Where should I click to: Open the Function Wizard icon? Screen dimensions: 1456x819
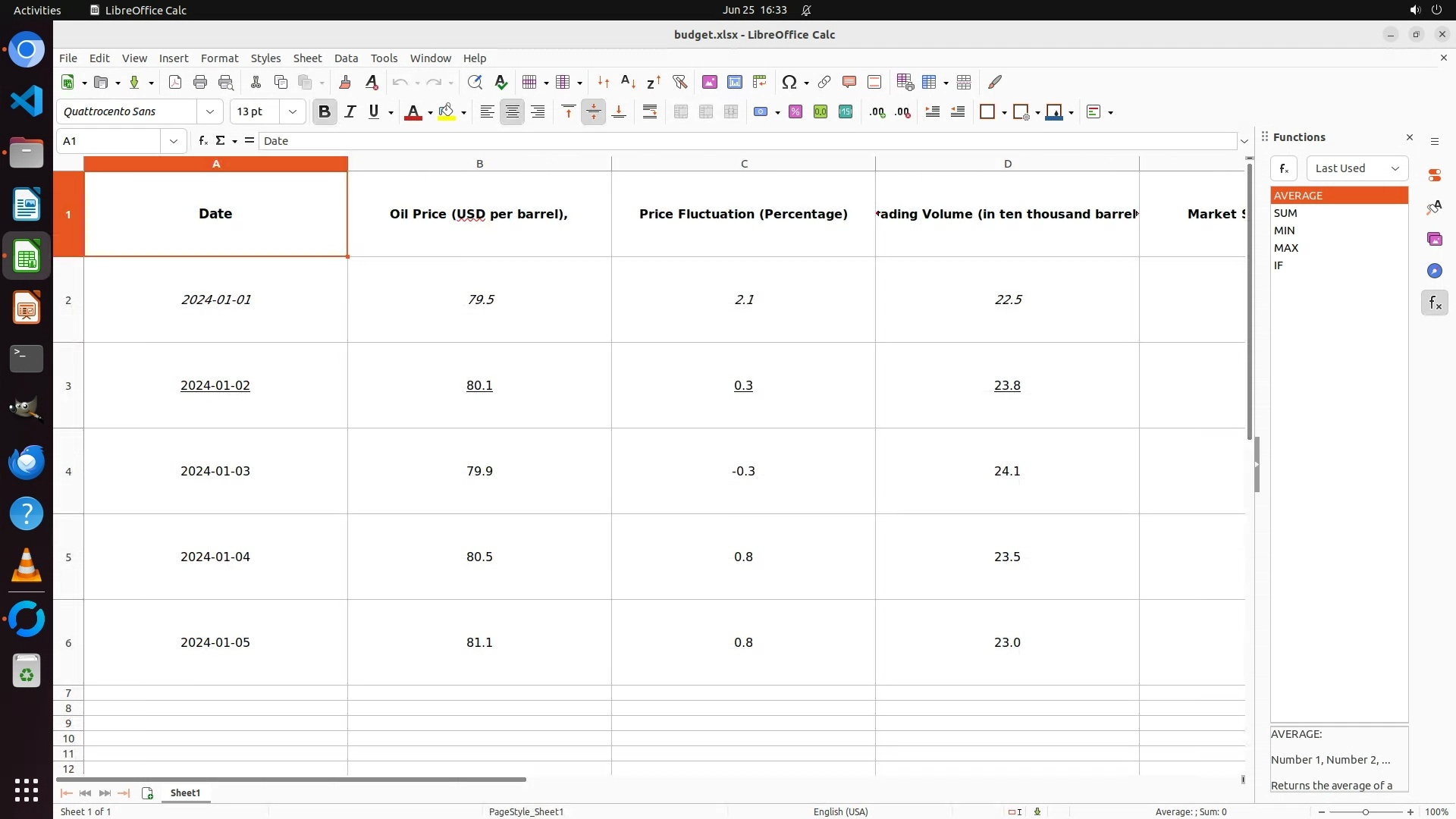point(203,141)
